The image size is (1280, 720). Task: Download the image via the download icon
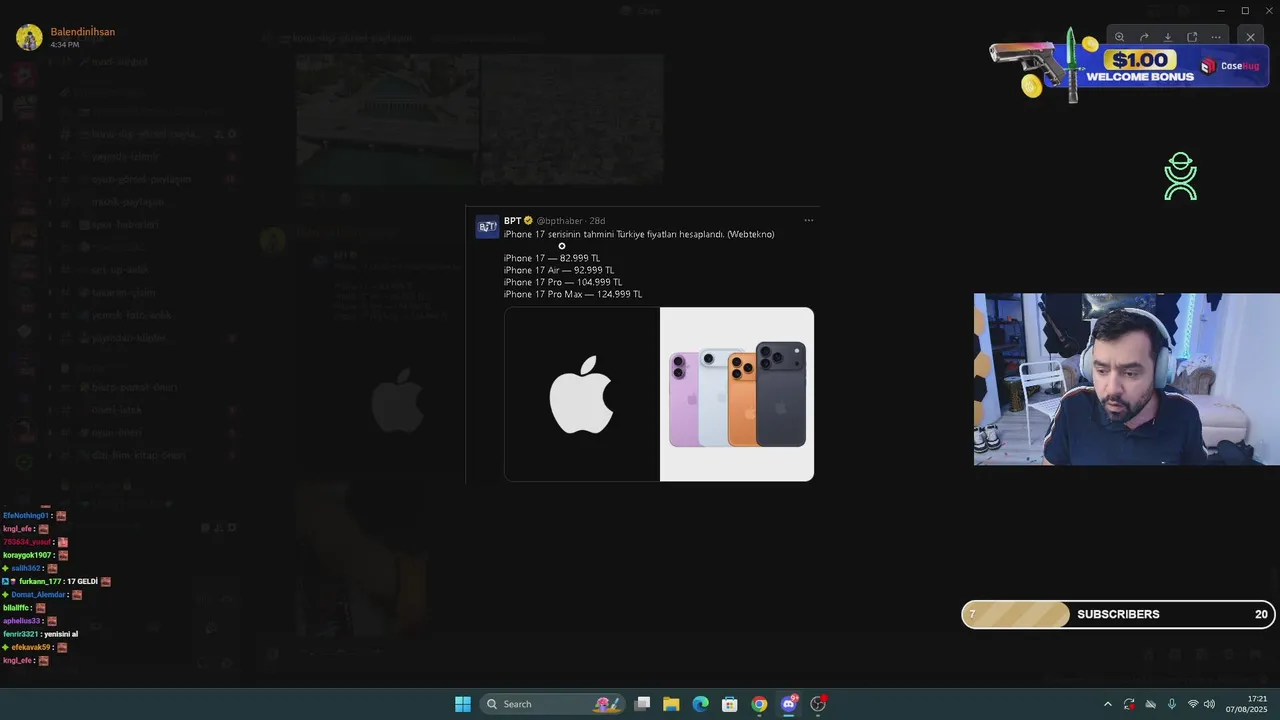[x=1168, y=37]
